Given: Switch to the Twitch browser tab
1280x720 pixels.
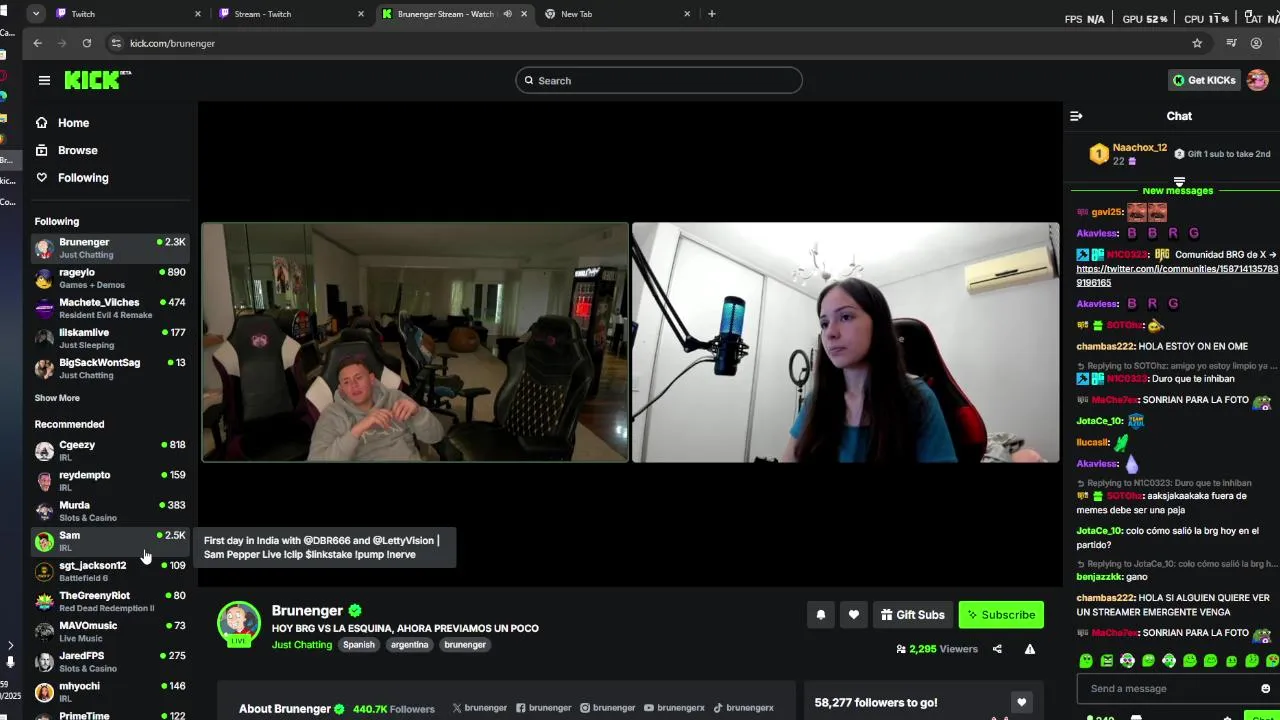Looking at the screenshot, I should (127, 14).
